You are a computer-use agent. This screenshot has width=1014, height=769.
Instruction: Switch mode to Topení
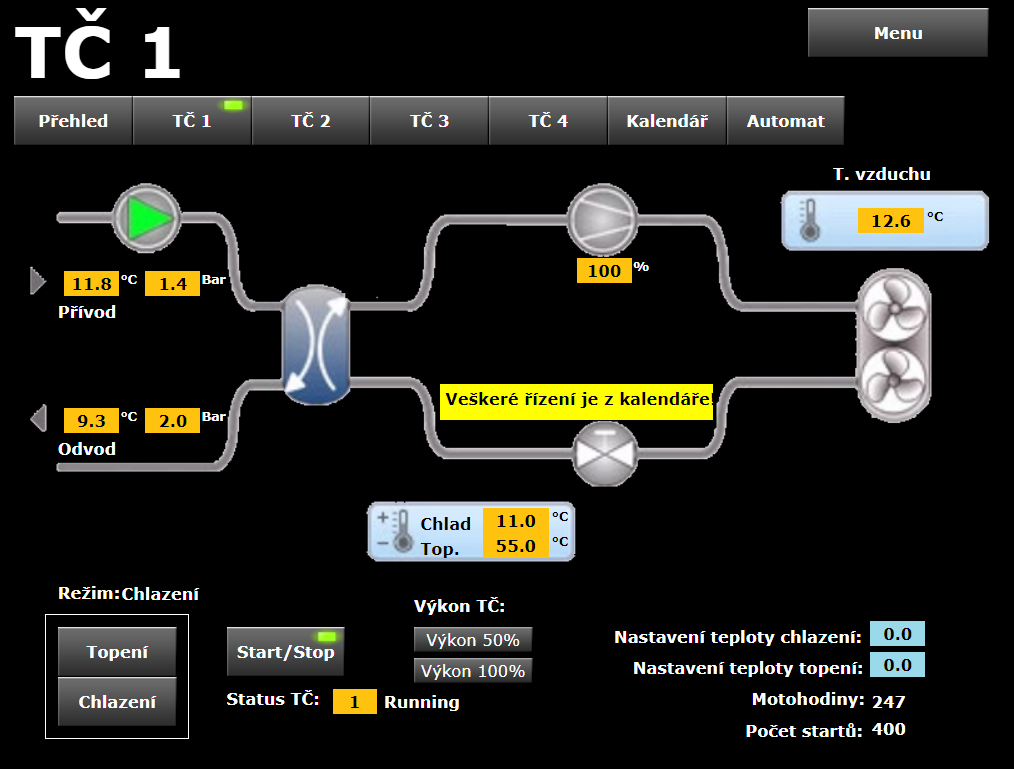[x=117, y=653]
